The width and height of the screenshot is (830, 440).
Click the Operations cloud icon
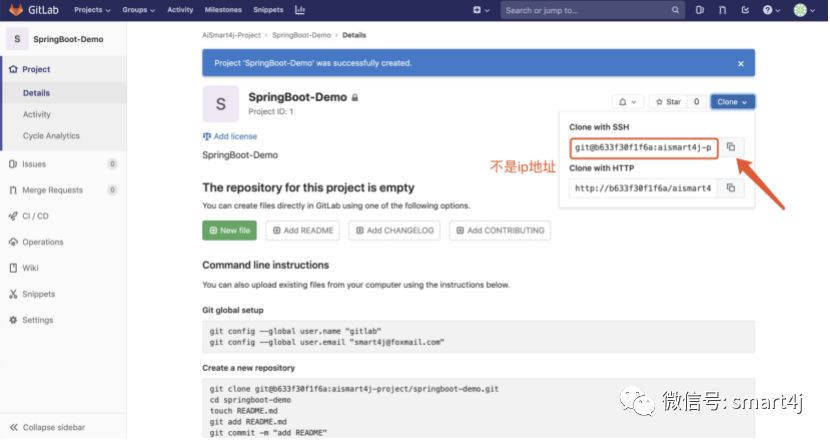(x=13, y=242)
